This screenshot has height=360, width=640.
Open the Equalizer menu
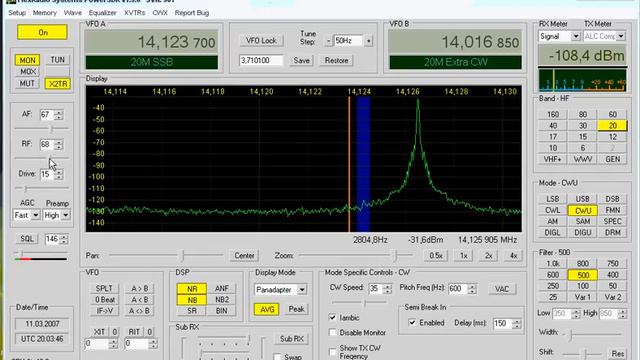pyautogui.click(x=102, y=13)
